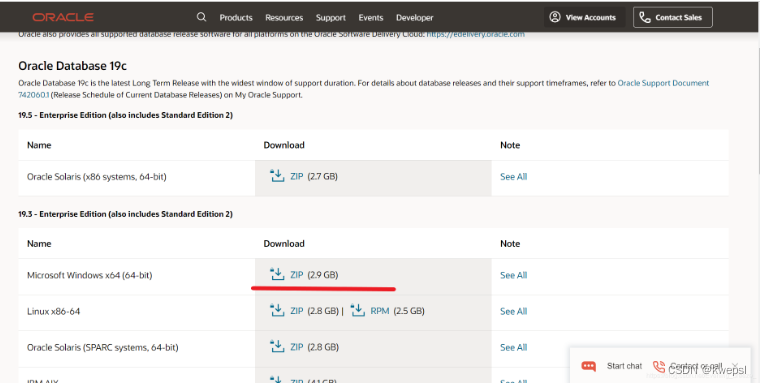Image resolution: width=761 pixels, height=385 pixels.
Task: Click the search magnifier icon in header
Action: (201, 17)
